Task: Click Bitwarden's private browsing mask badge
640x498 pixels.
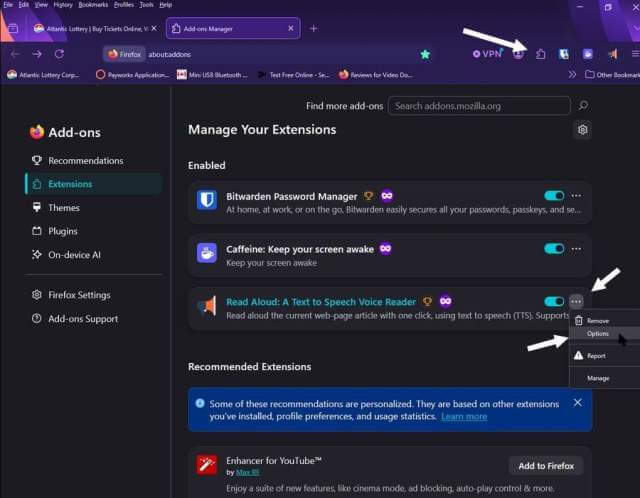Action: pyautogui.click(x=387, y=196)
